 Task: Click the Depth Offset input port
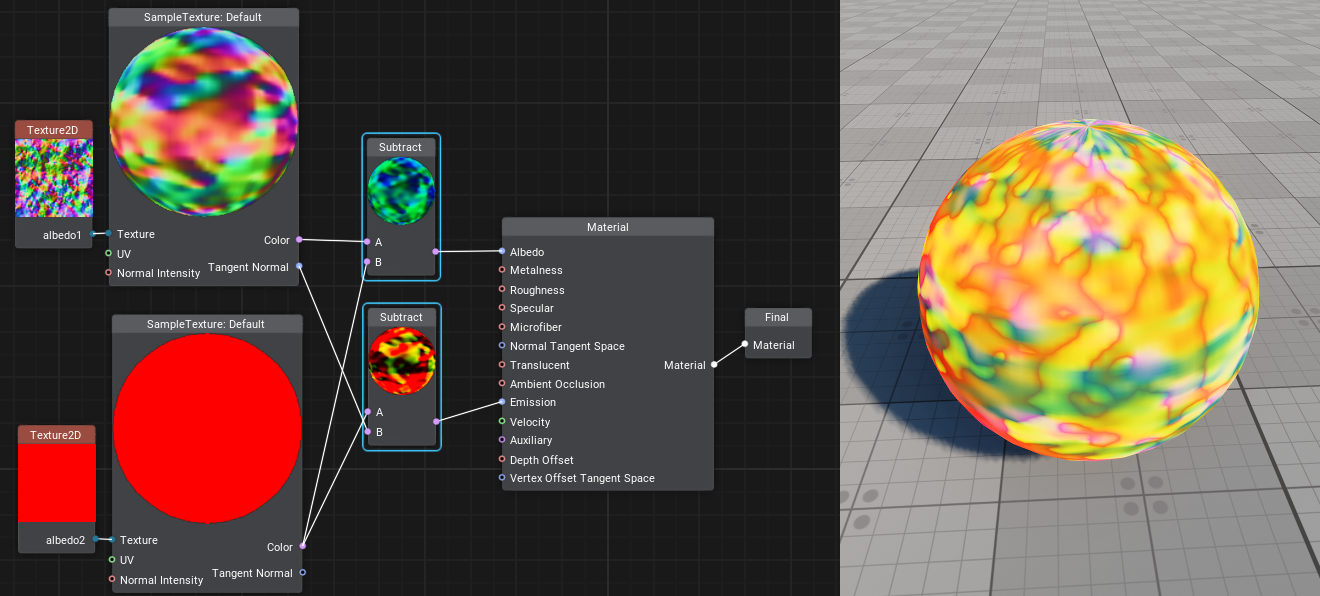(502, 460)
